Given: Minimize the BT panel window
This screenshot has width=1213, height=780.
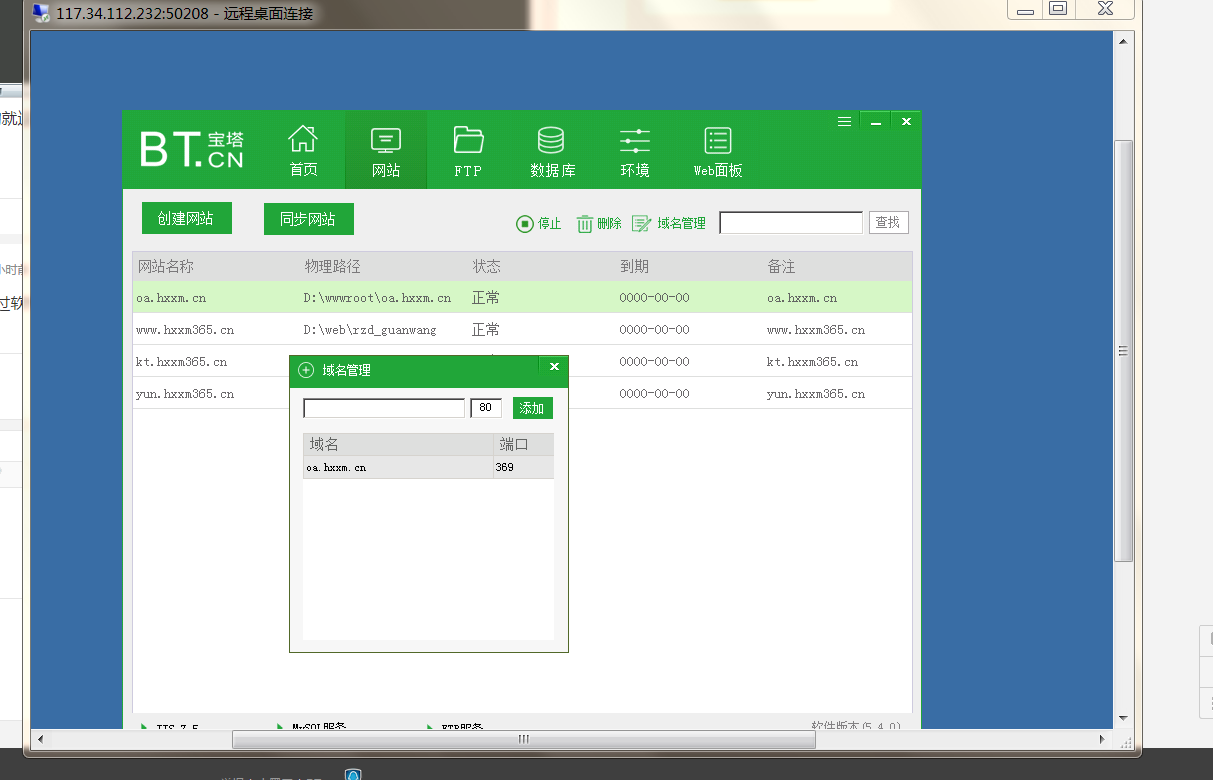Looking at the screenshot, I should click(x=876, y=121).
